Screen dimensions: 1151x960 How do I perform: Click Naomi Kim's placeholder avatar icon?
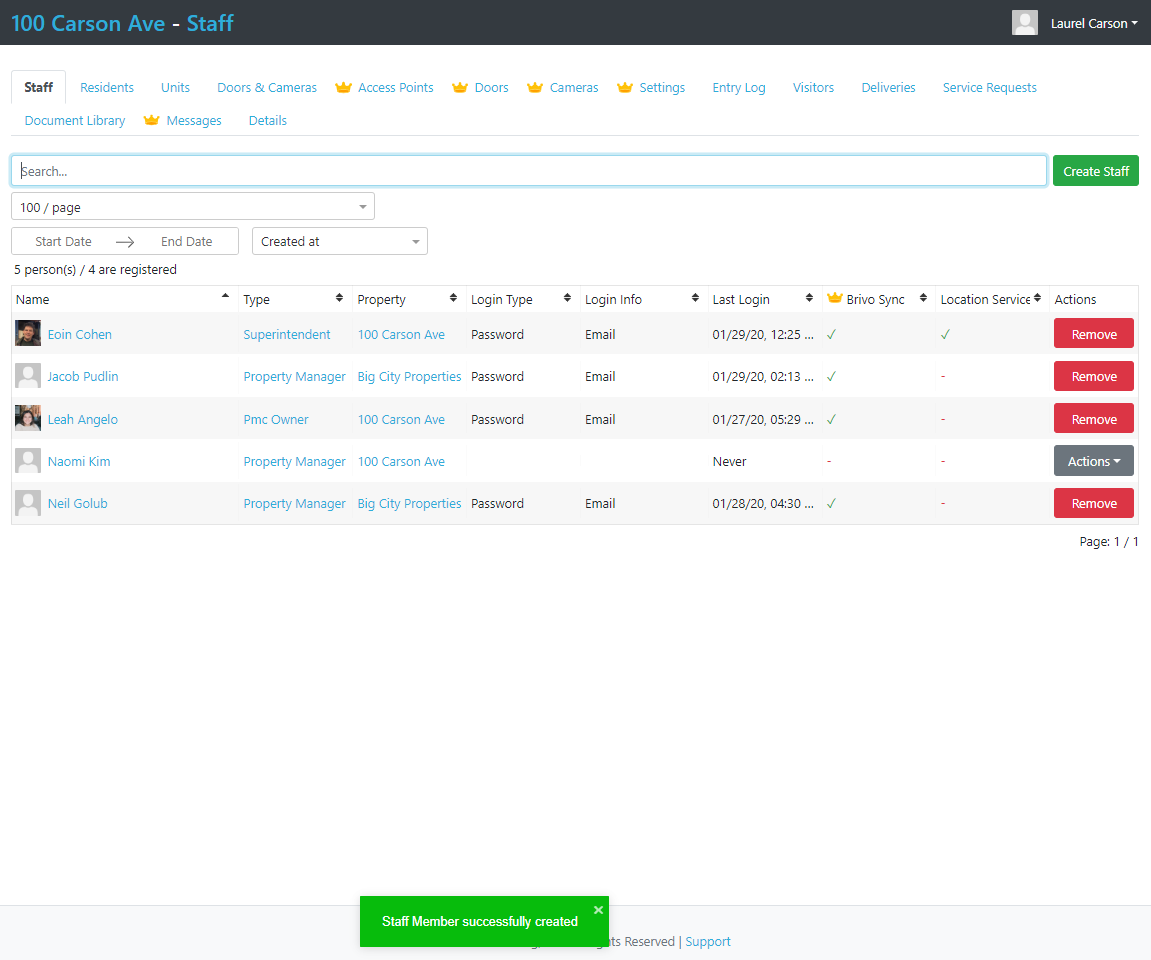[x=28, y=461]
